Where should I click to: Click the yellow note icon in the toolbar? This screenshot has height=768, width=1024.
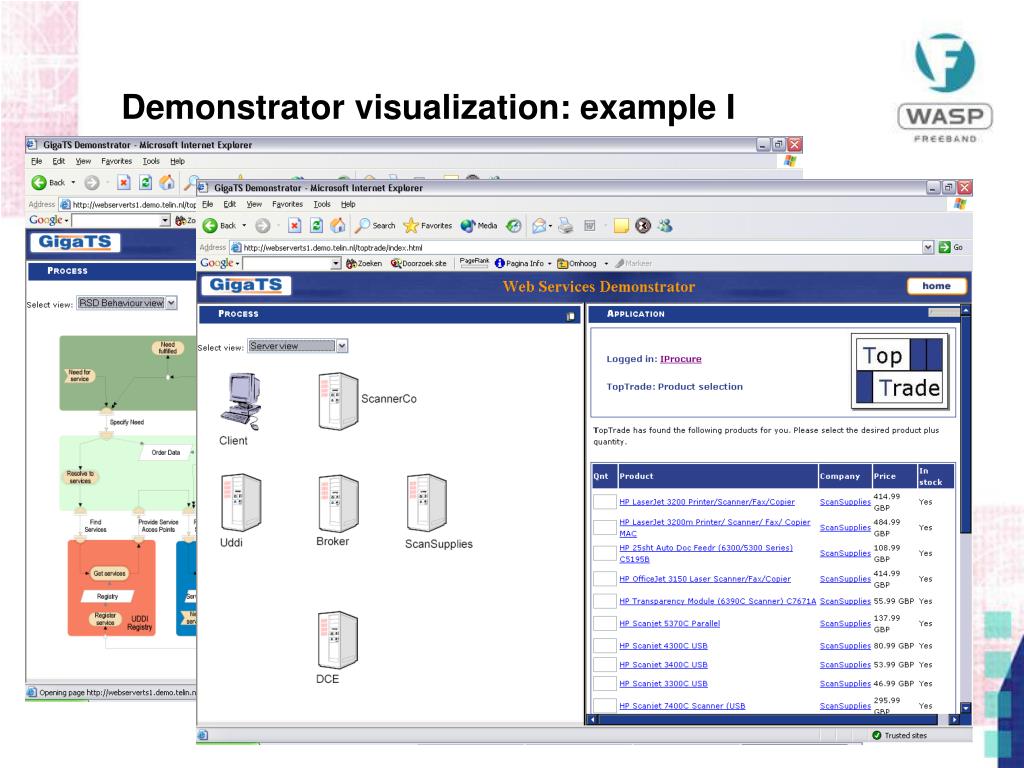click(621, 226)
